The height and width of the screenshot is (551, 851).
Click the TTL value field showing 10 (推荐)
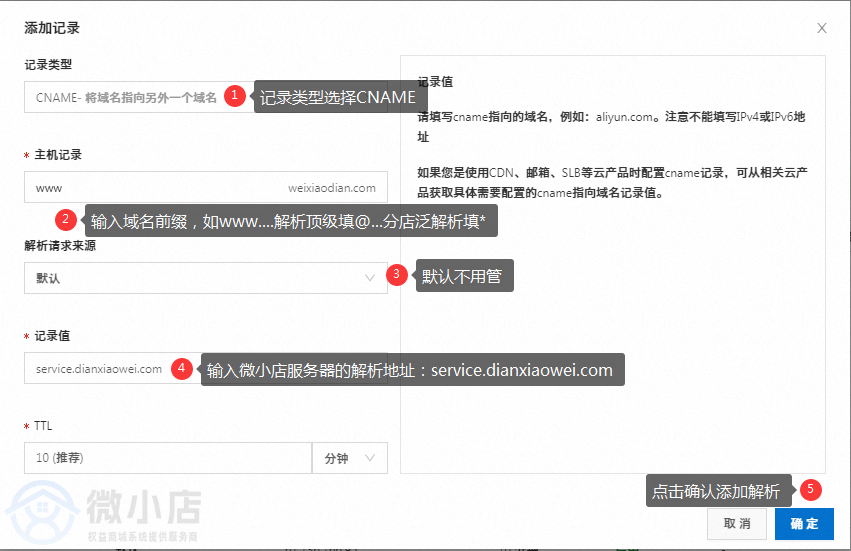coord(168,458)
